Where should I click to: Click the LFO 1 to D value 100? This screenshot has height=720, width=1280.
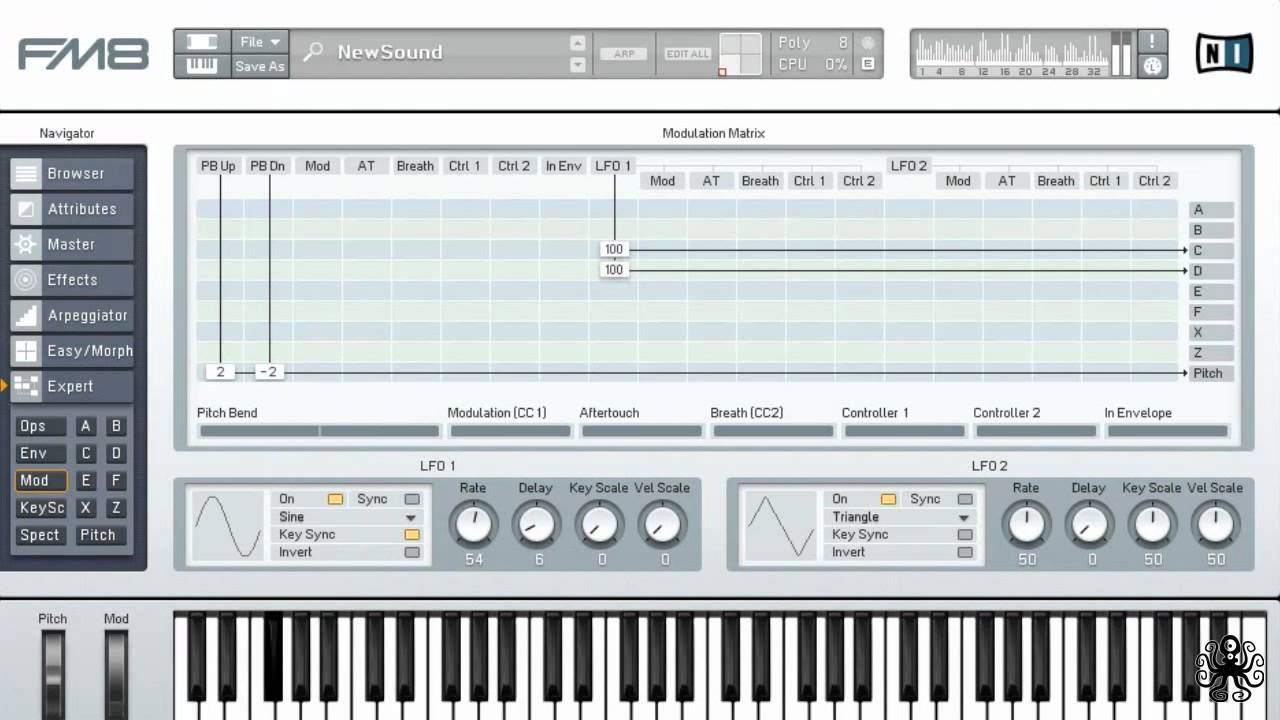[614, 270]
